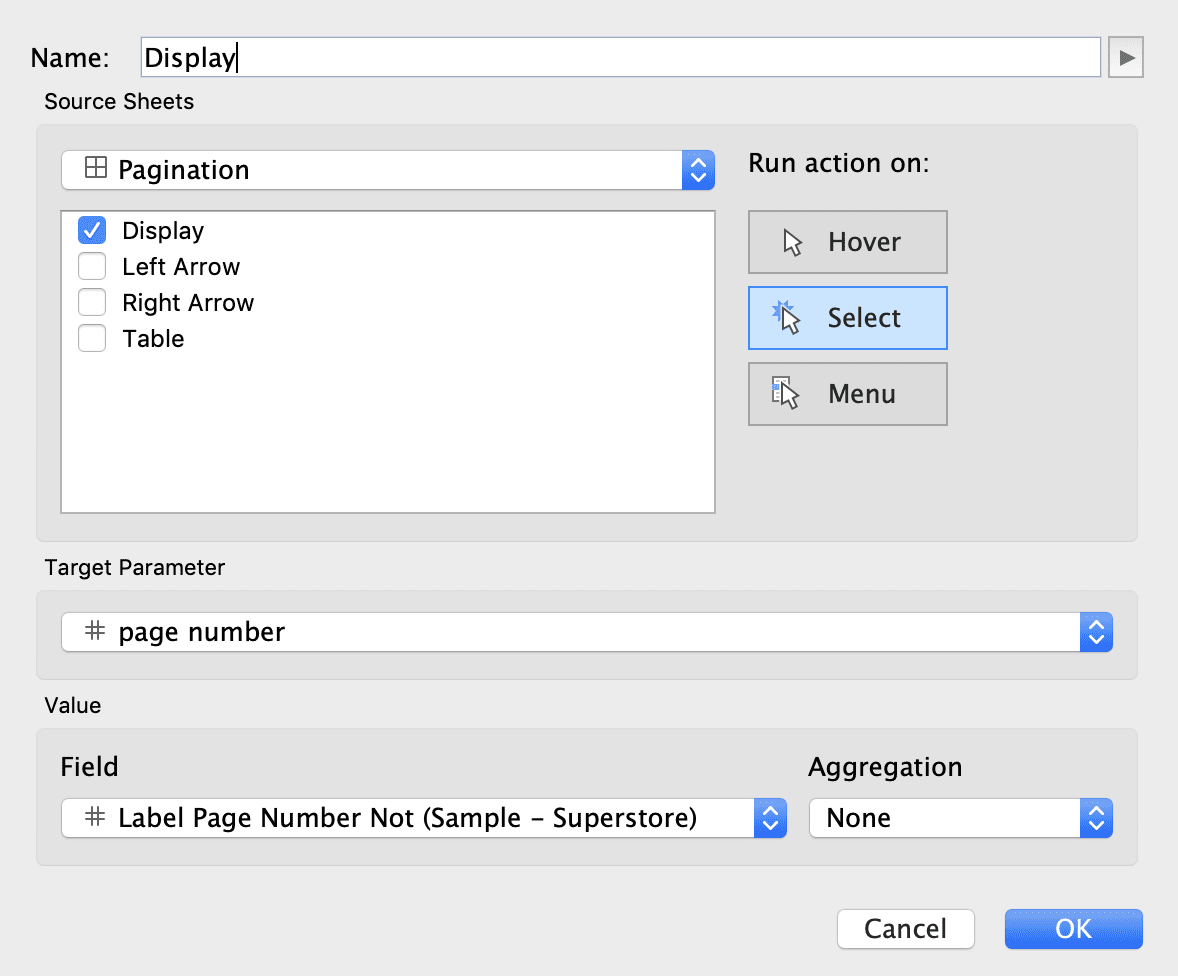This screenshot has width=1178, height=976.
Task: Check the Right Arrow sheet
Action: pos(92,302)
